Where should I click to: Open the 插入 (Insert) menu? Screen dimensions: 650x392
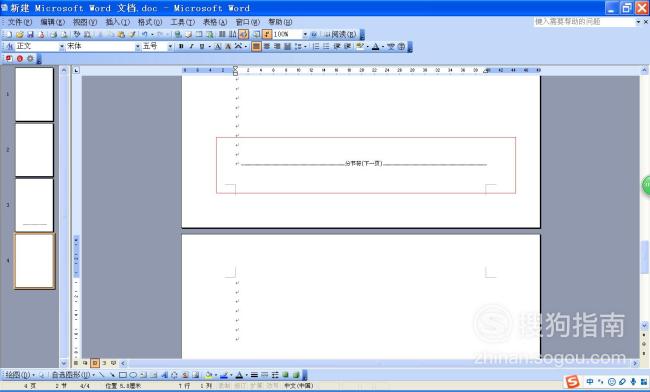(117, 22)
